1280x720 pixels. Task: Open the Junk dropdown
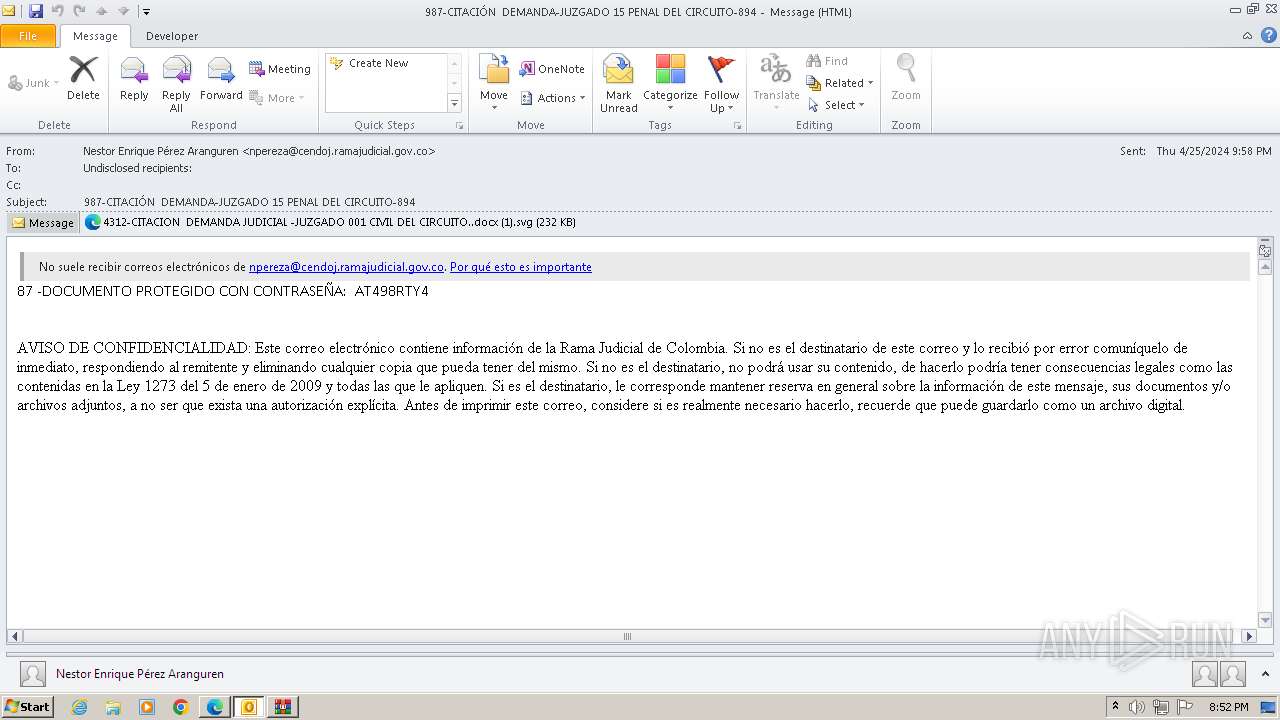(34, 83)
